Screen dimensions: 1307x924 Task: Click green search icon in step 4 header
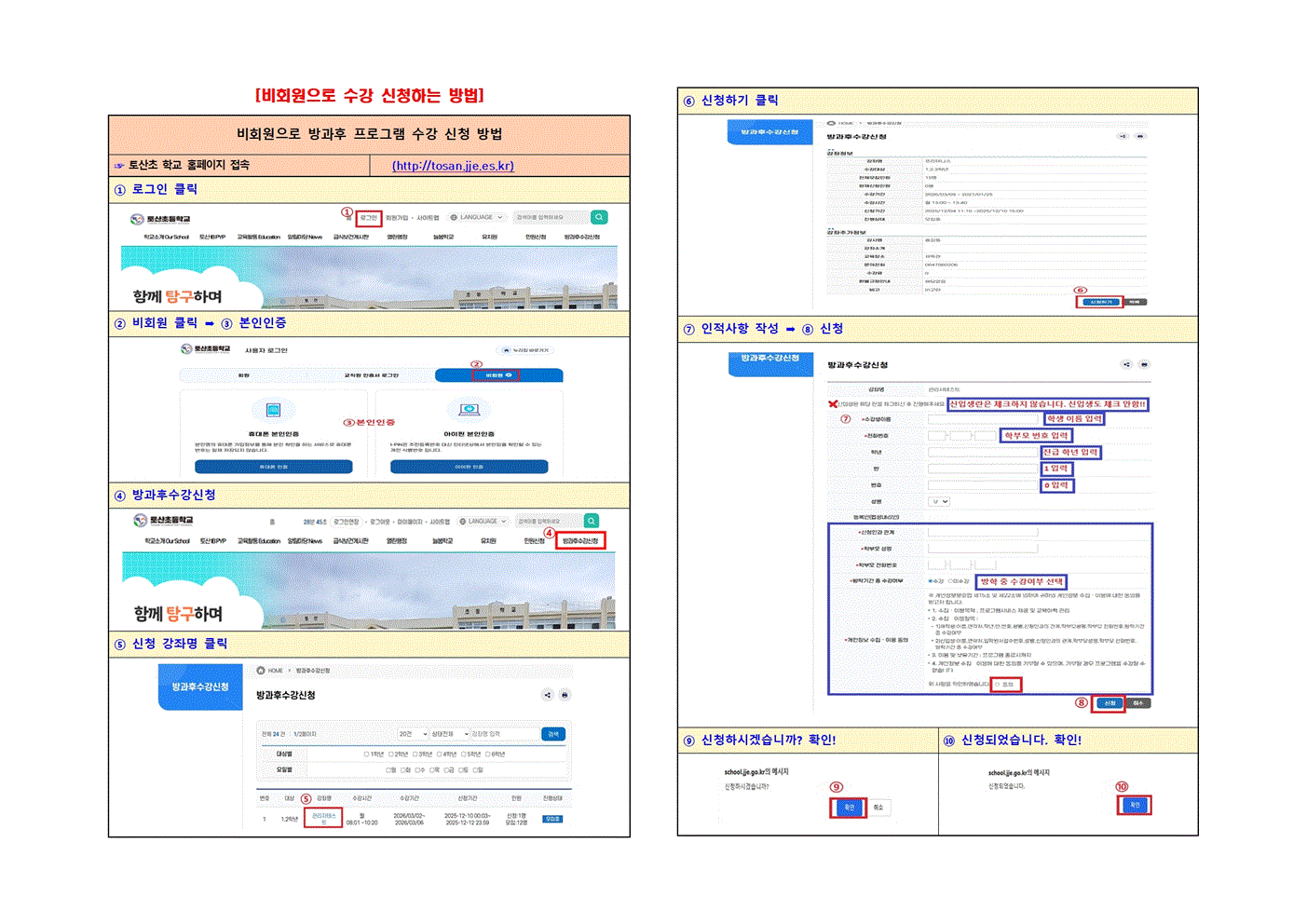592,521
